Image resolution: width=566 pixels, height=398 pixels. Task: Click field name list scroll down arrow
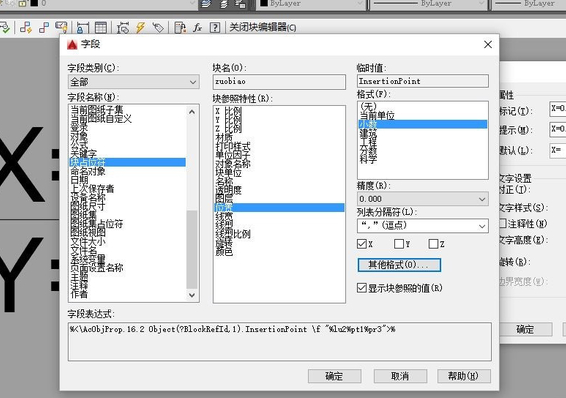pyautogui.click(x=192, y=295)
